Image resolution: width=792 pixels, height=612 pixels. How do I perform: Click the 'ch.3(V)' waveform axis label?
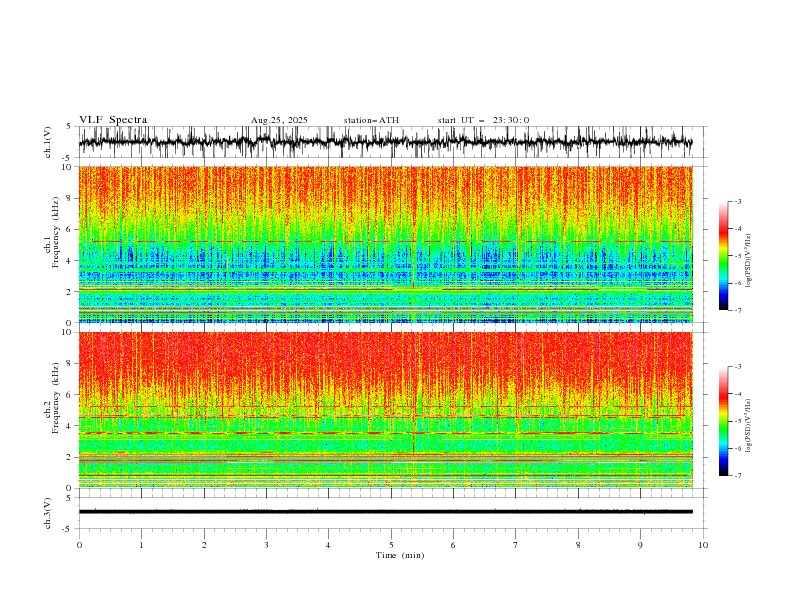pyautogui.click(x=48, y=513)
